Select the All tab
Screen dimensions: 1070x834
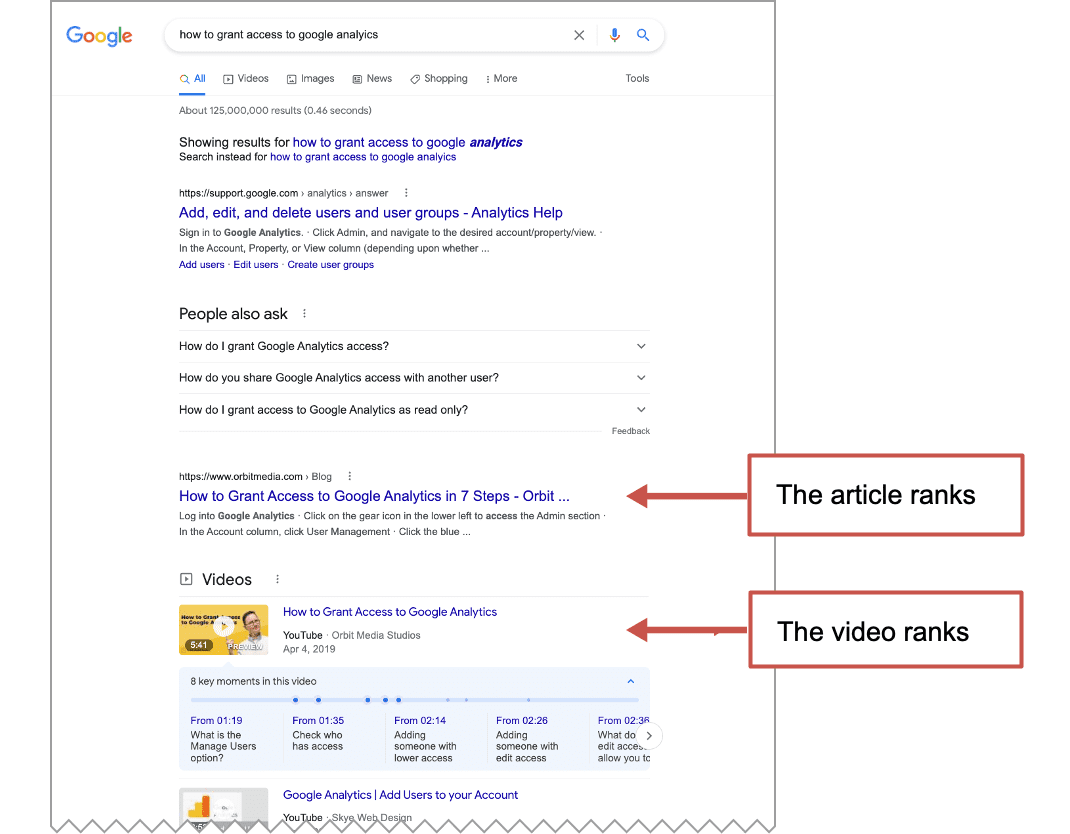[192, 78]
